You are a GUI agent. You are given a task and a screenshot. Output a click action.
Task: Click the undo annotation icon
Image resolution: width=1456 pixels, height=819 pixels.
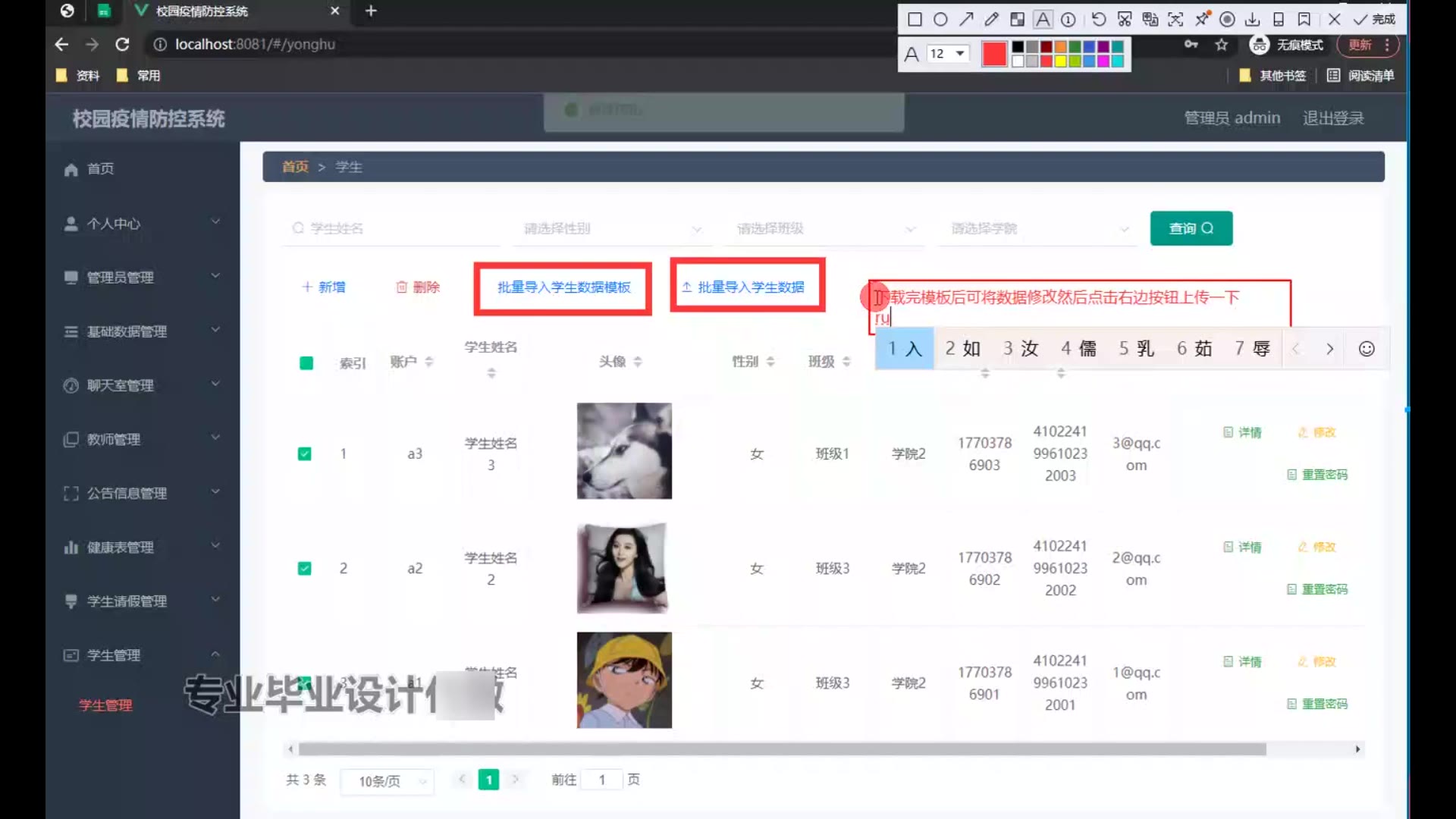coord(1099,20)
